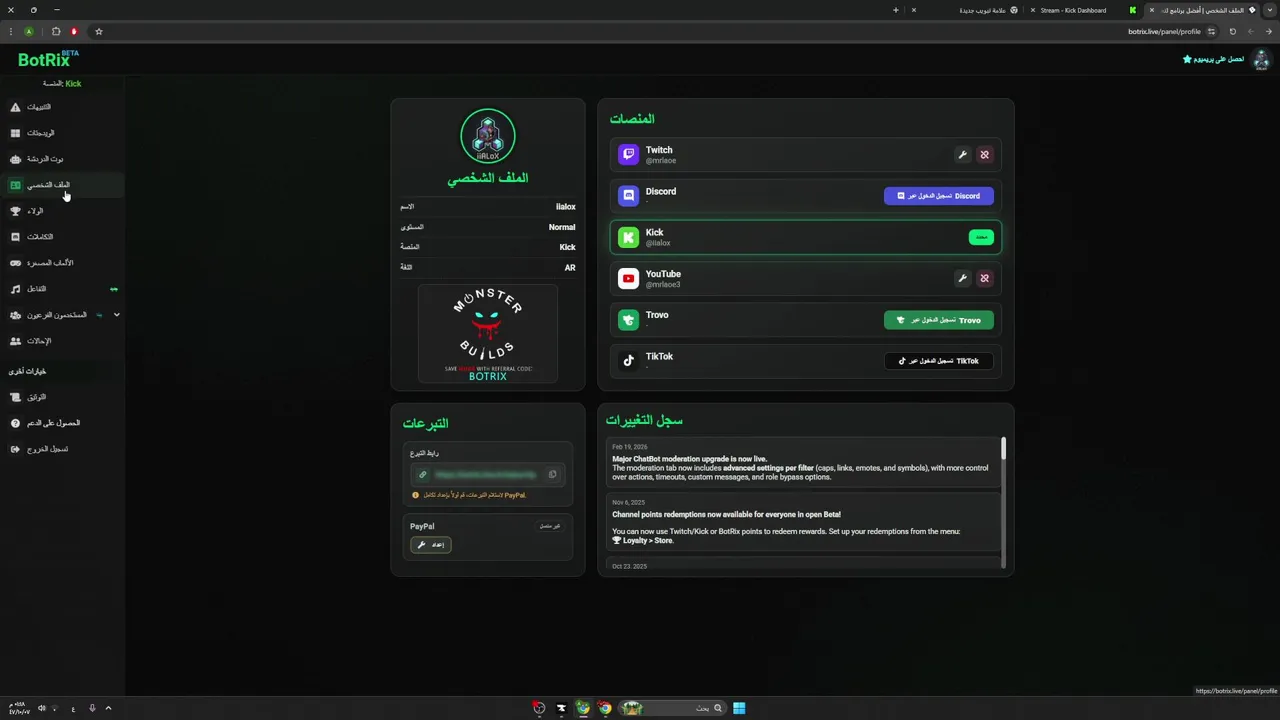Click the Feb 19, 2026 changelog entry
The image size is (1280, 720).
pos(802,463)
